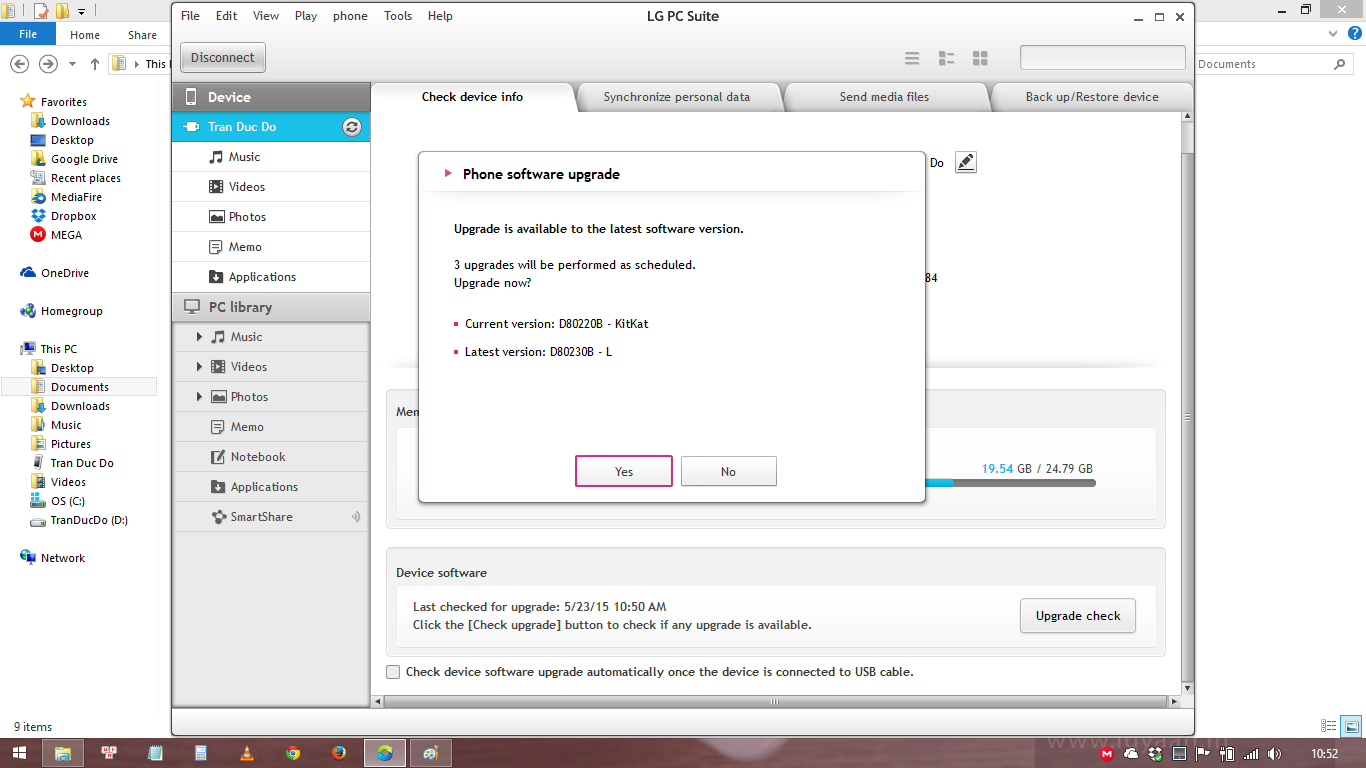Open Paint icon in the taskbar

pyautogui.click(x=431, y=753)
